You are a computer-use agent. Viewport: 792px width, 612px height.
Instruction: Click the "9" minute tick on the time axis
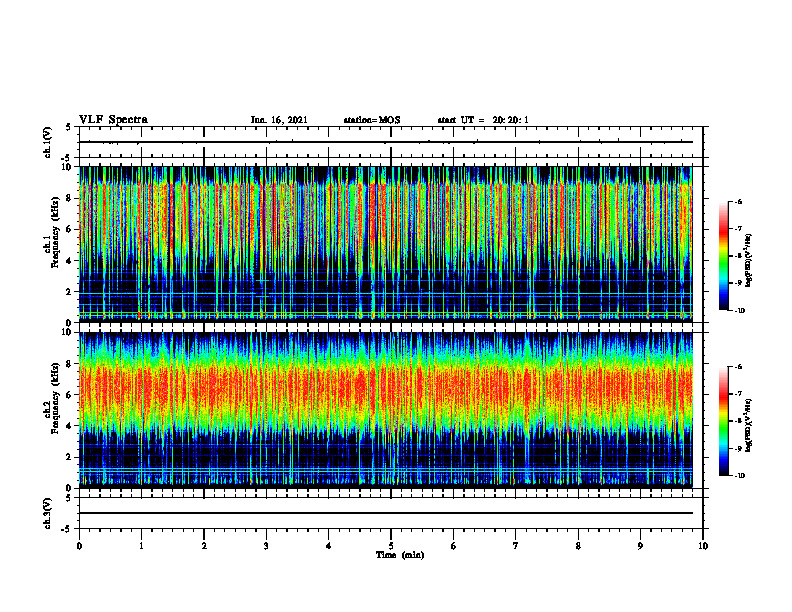click(x=640, y=546)
